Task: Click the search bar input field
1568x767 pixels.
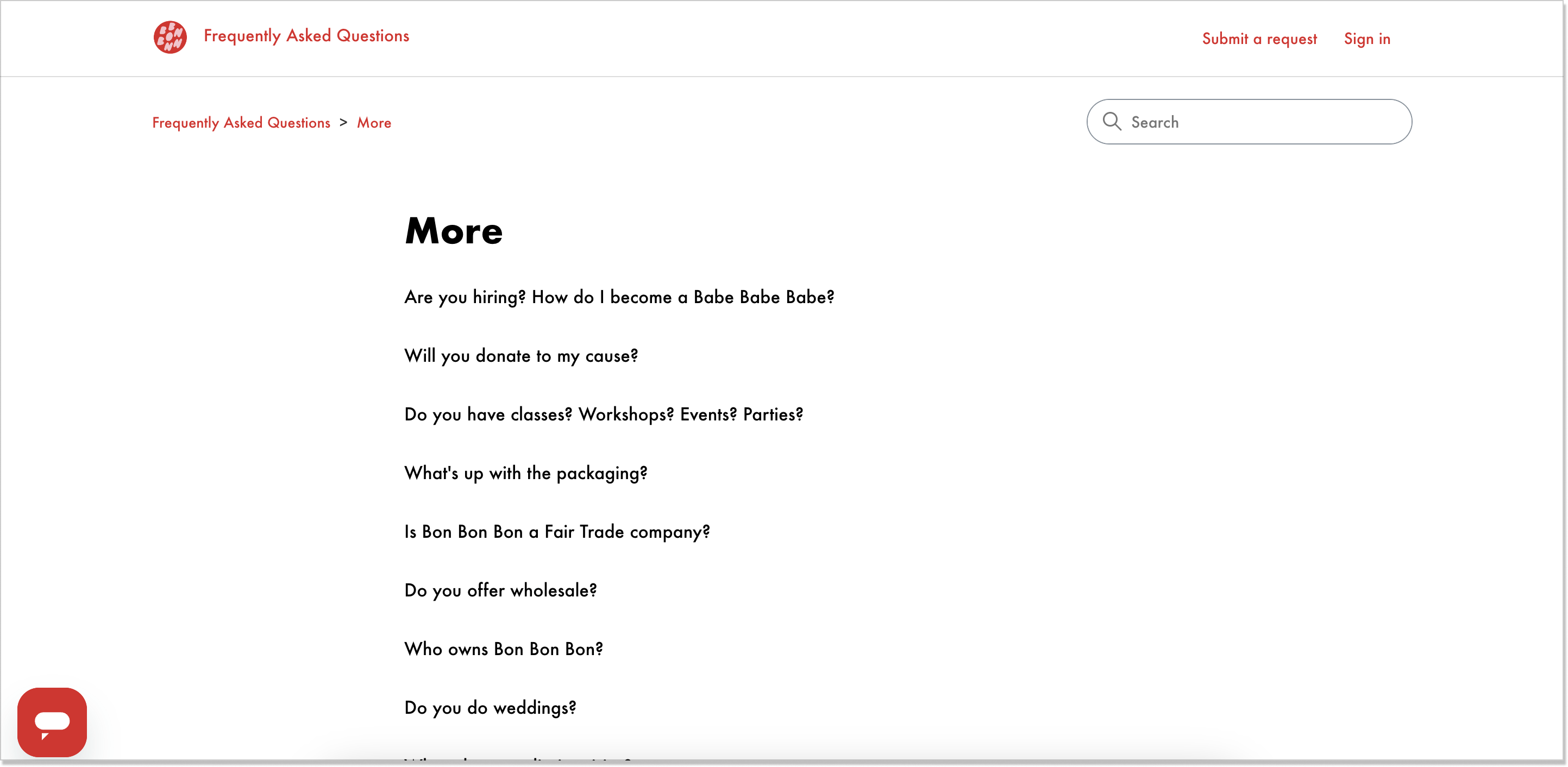Action: (x=1248, y=121)
